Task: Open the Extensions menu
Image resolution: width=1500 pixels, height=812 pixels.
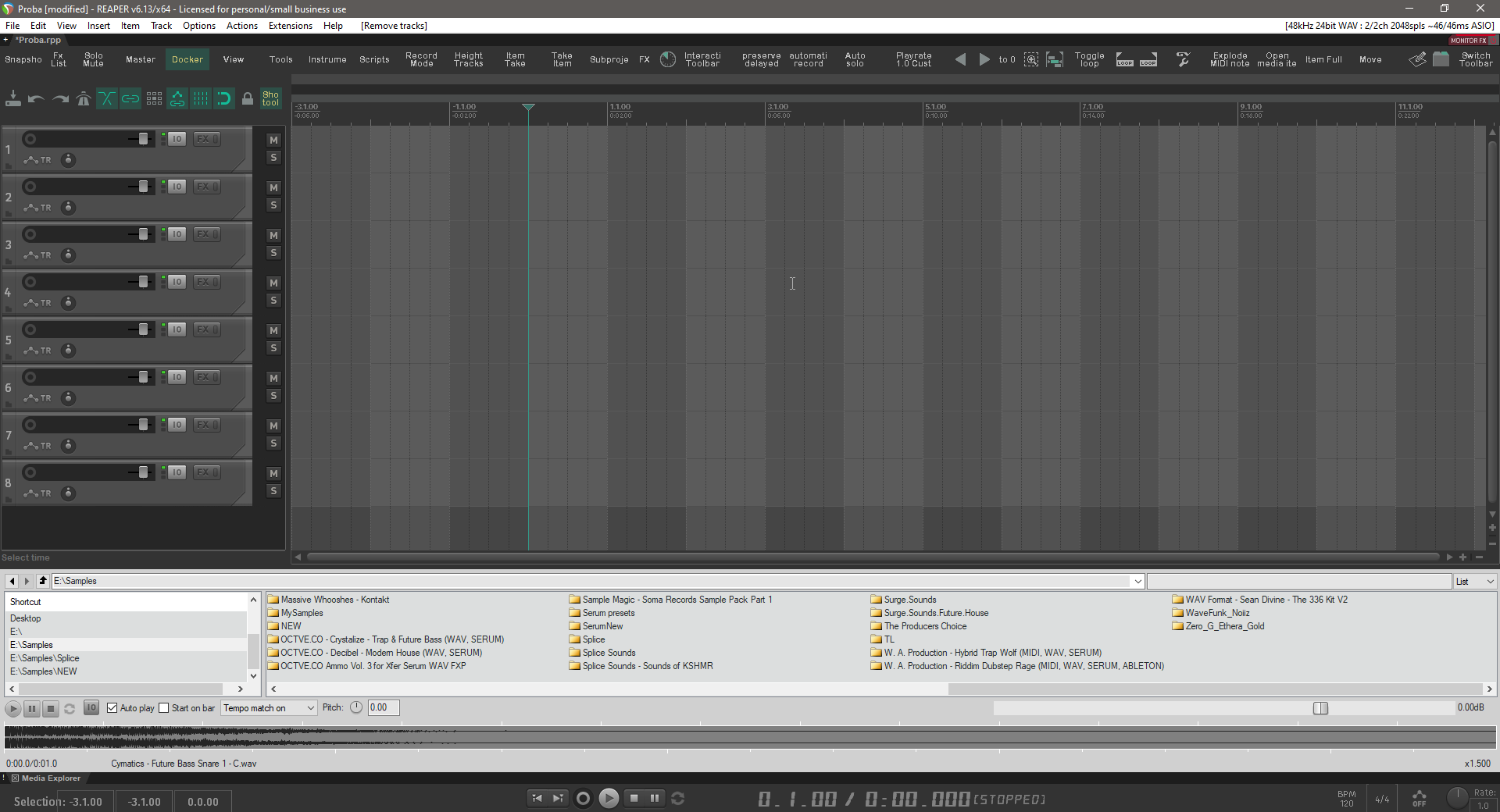Action: coord(291,26)
